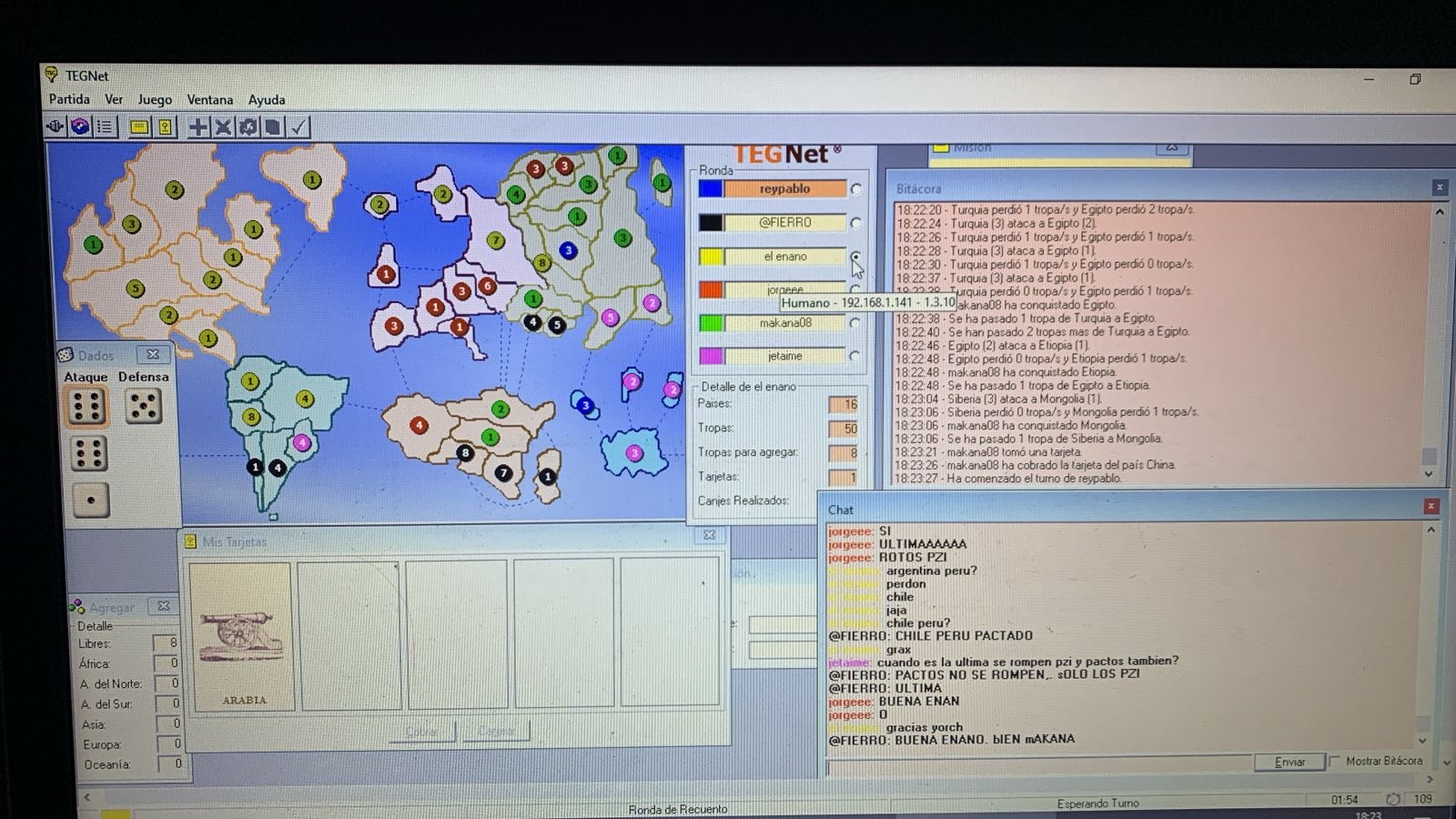Click the one-pip attack die
The height and width of the screenshot is (819, 1456).
[x=91, y=500]
